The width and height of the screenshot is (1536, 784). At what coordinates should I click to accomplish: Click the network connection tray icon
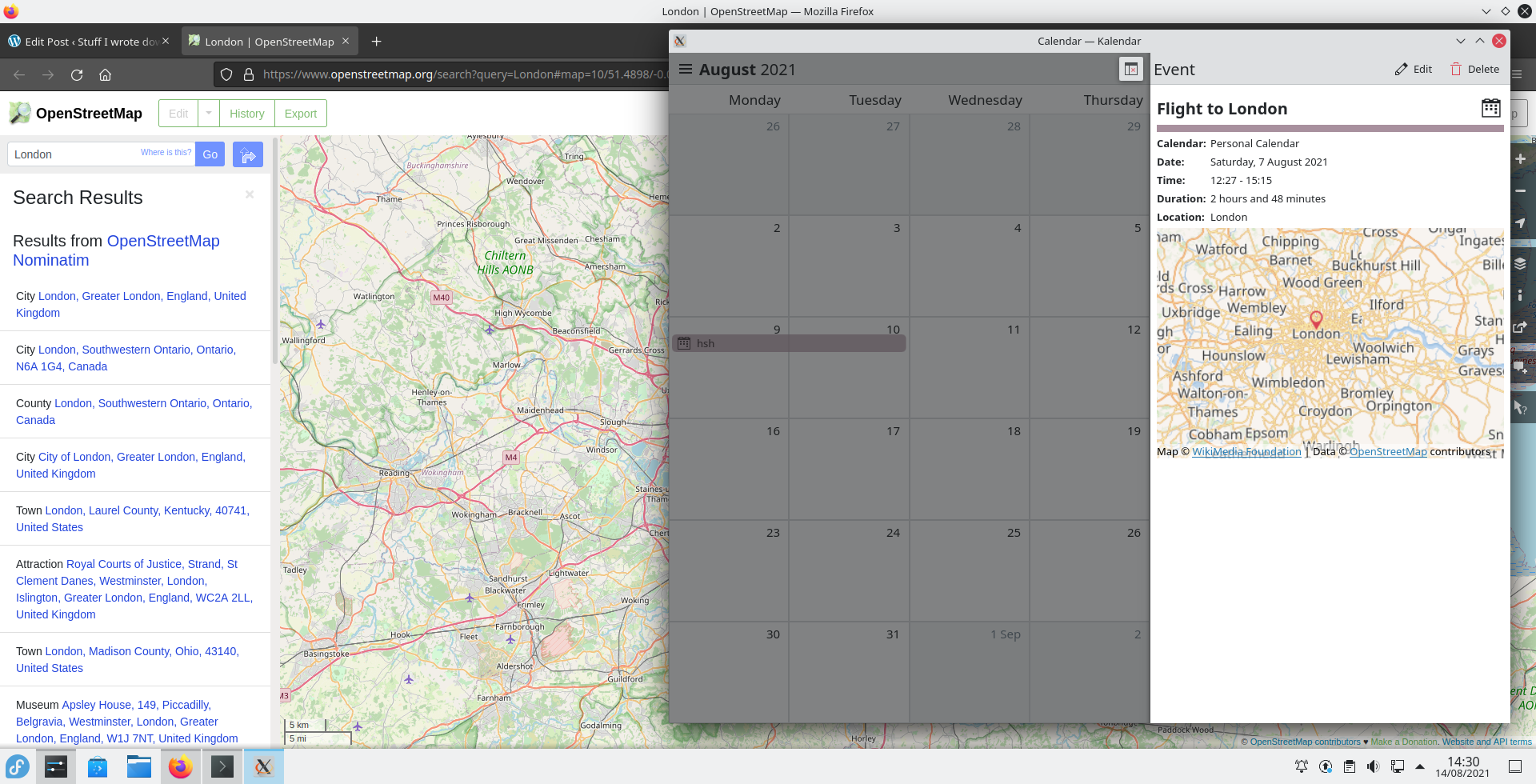click(x=1398, y=766)
